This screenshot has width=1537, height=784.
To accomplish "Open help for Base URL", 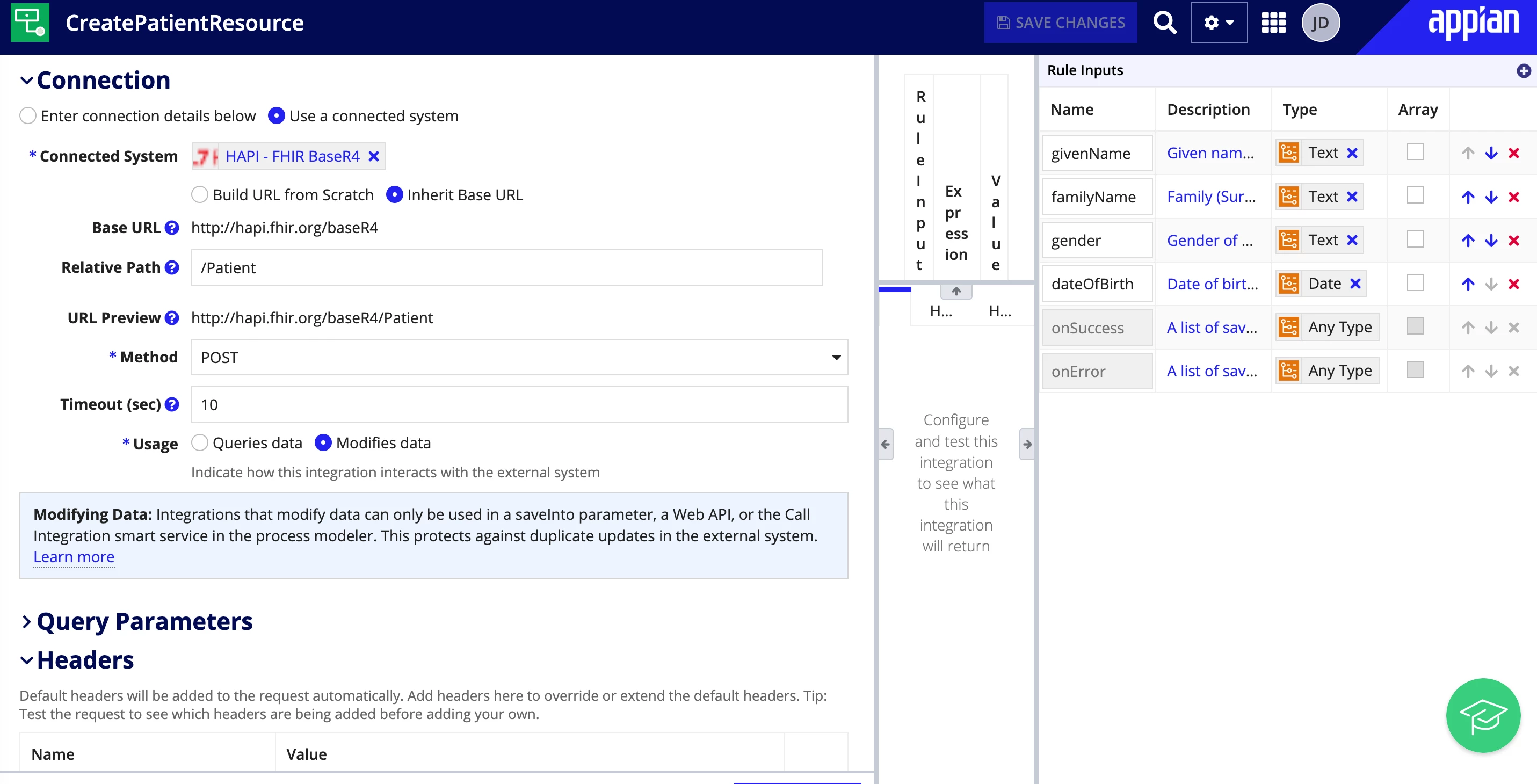I will click(172, 227).
